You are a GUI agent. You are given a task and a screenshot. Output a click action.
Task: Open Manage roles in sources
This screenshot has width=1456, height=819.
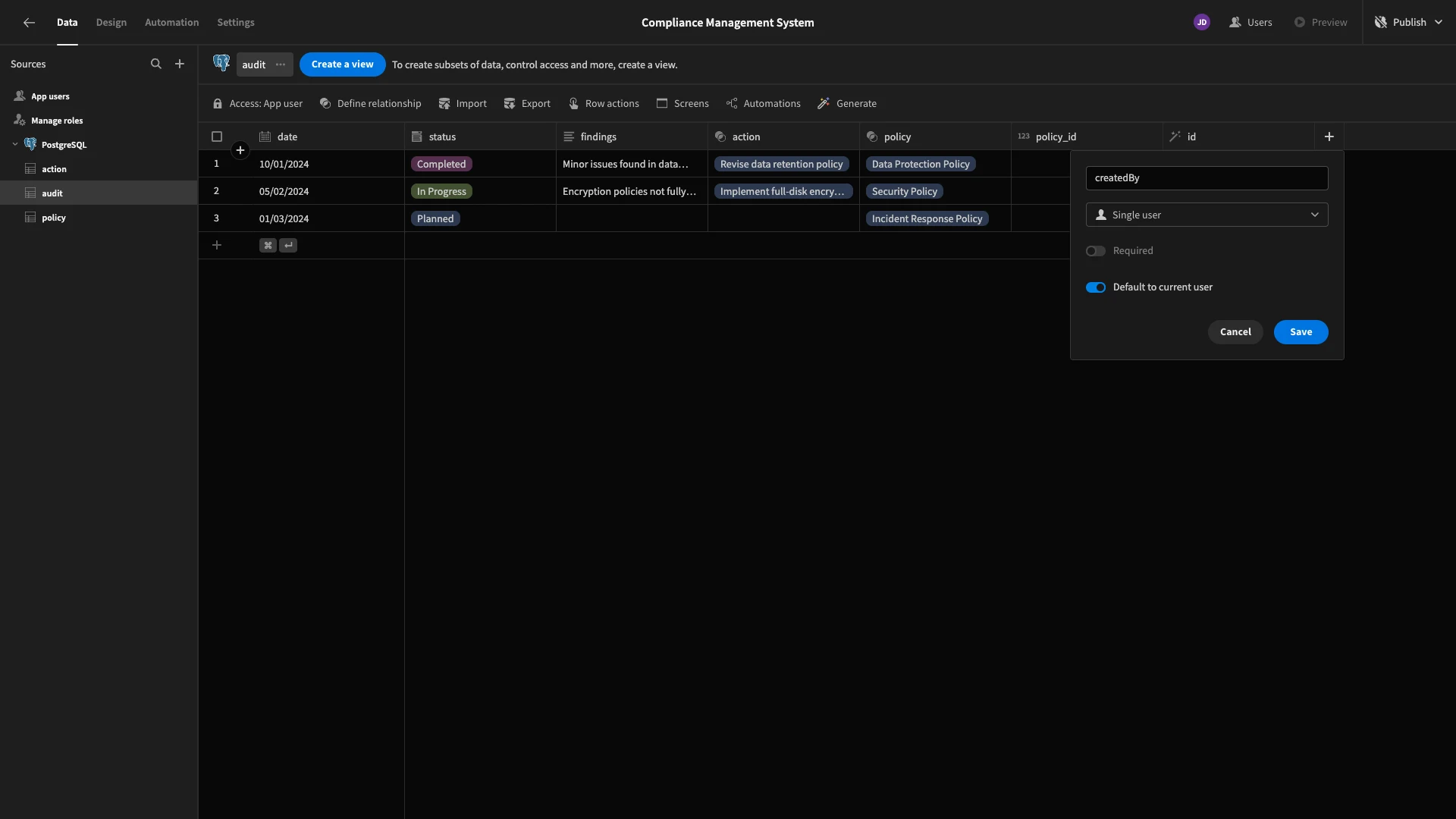tap(99, 121)
